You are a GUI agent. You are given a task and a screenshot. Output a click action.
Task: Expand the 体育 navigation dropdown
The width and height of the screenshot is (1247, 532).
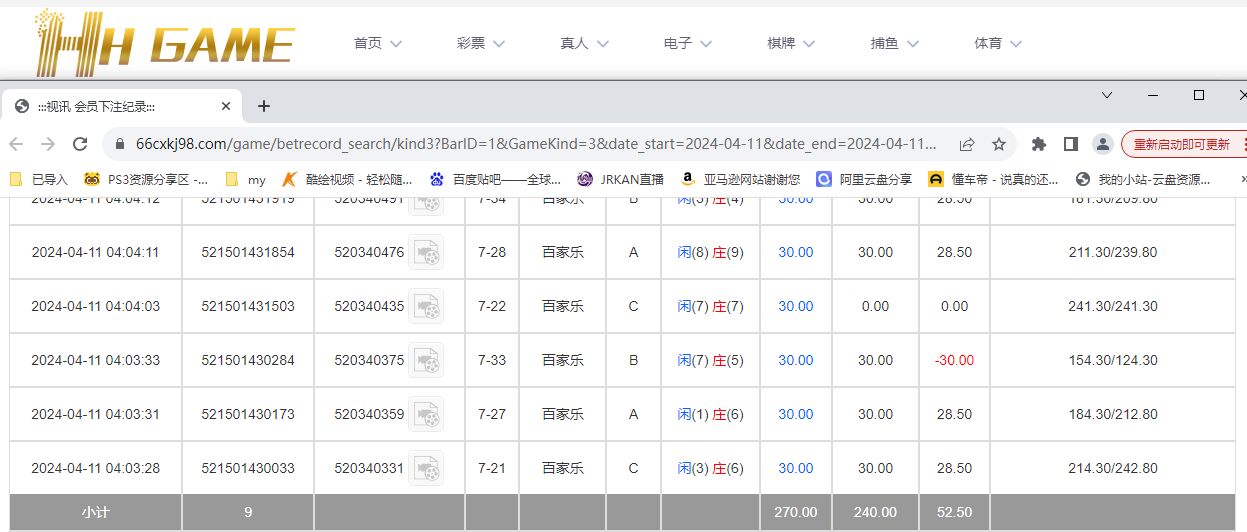pyautogui.click(x=998, y=44)
